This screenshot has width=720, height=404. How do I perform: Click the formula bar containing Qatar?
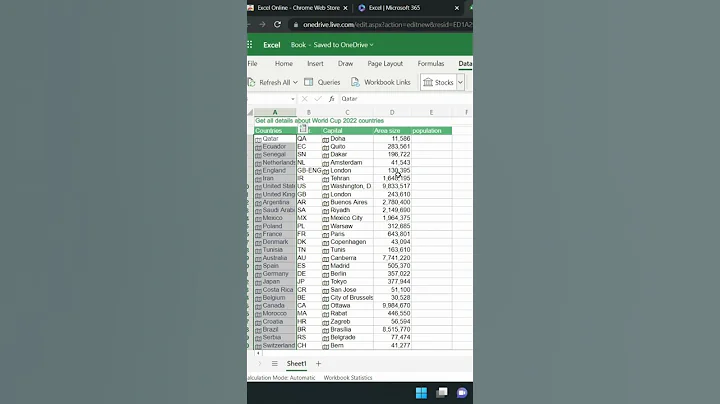pos(405,99)
